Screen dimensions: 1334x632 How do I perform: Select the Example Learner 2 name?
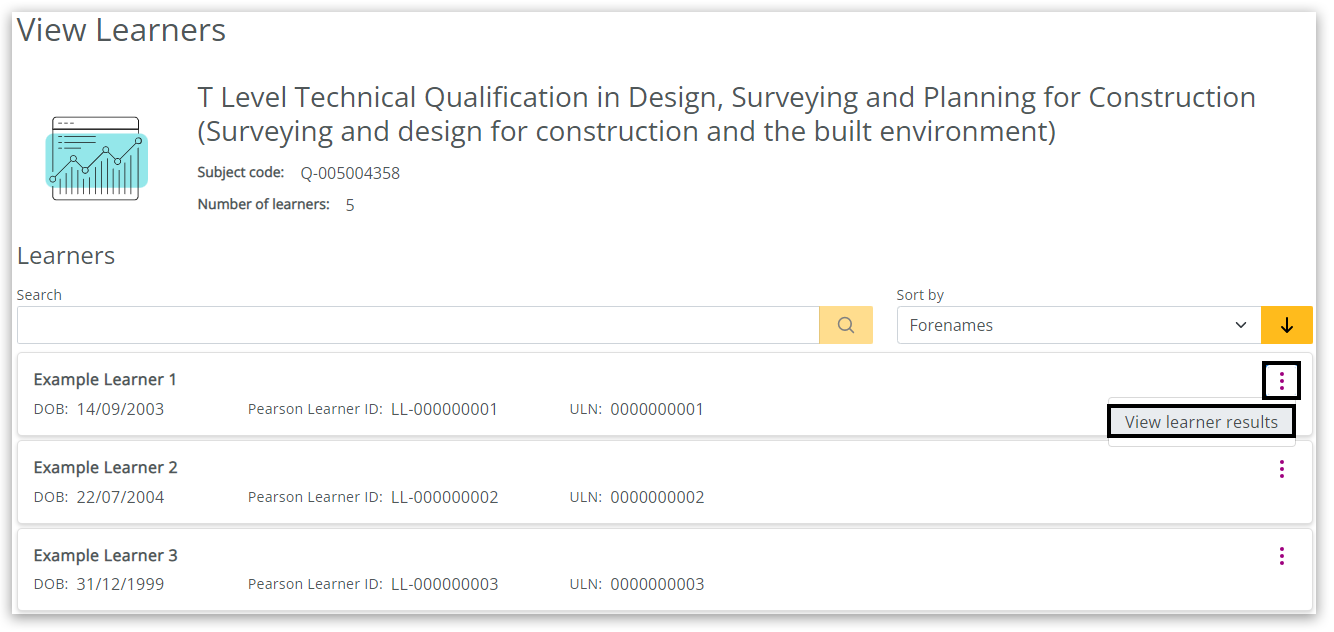click(x=105, y=468)
